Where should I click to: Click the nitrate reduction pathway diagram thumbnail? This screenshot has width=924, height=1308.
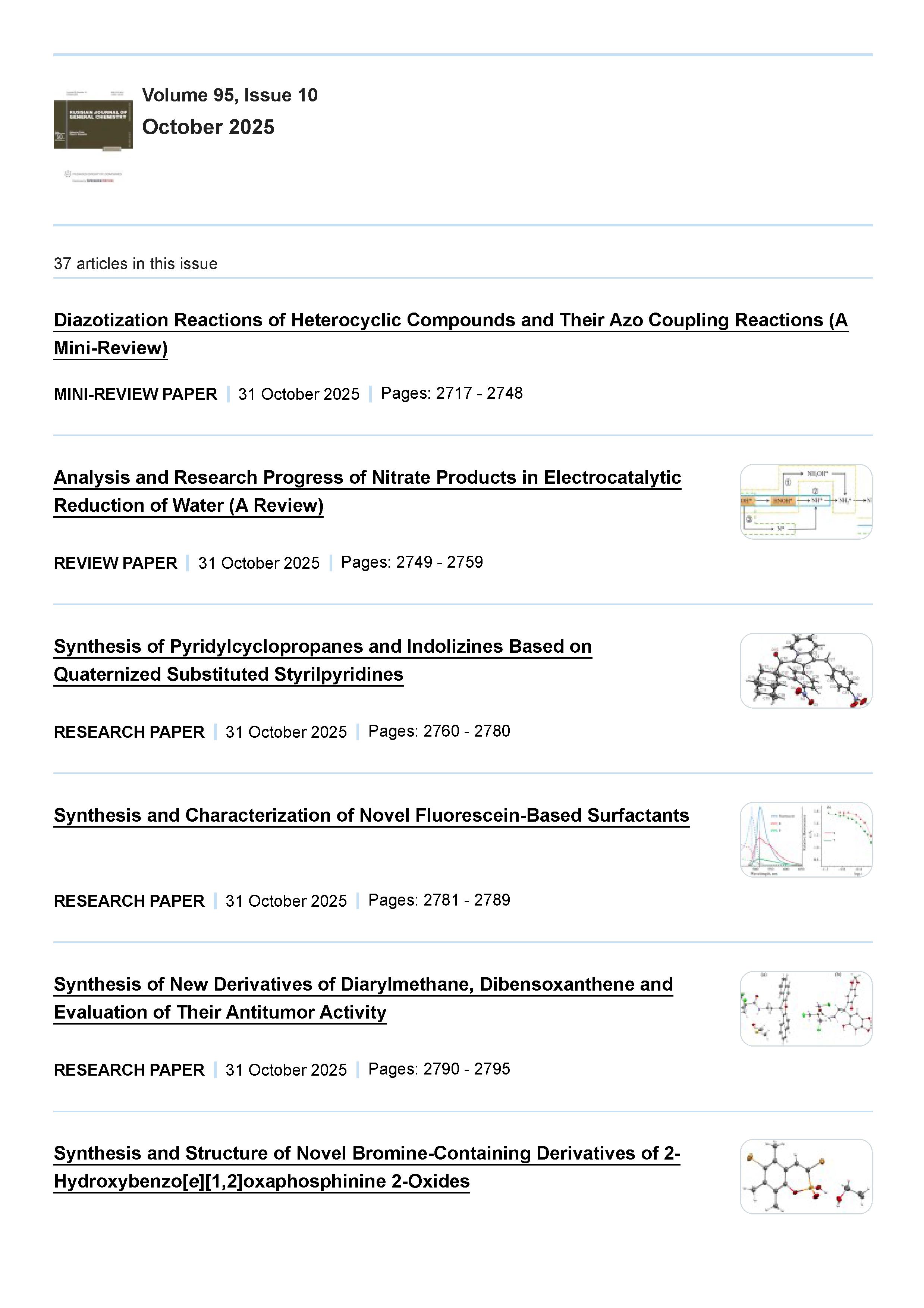click(x=805, y=502)
